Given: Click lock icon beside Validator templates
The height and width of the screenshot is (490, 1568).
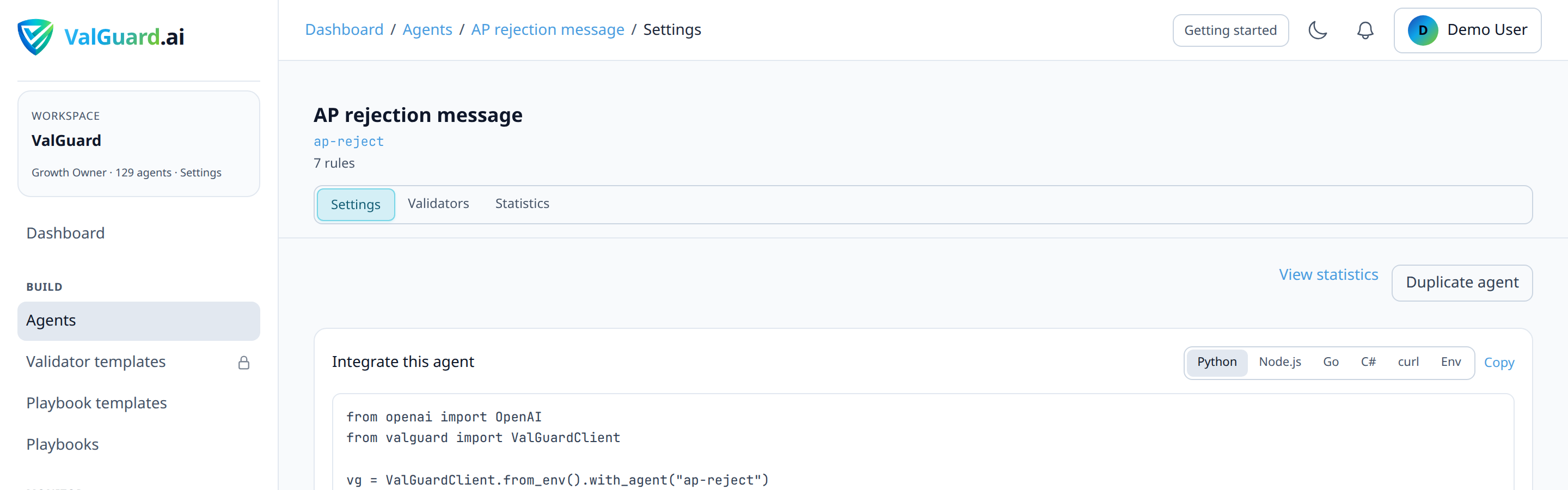Looking at the screenshot, I should point(243,363).
